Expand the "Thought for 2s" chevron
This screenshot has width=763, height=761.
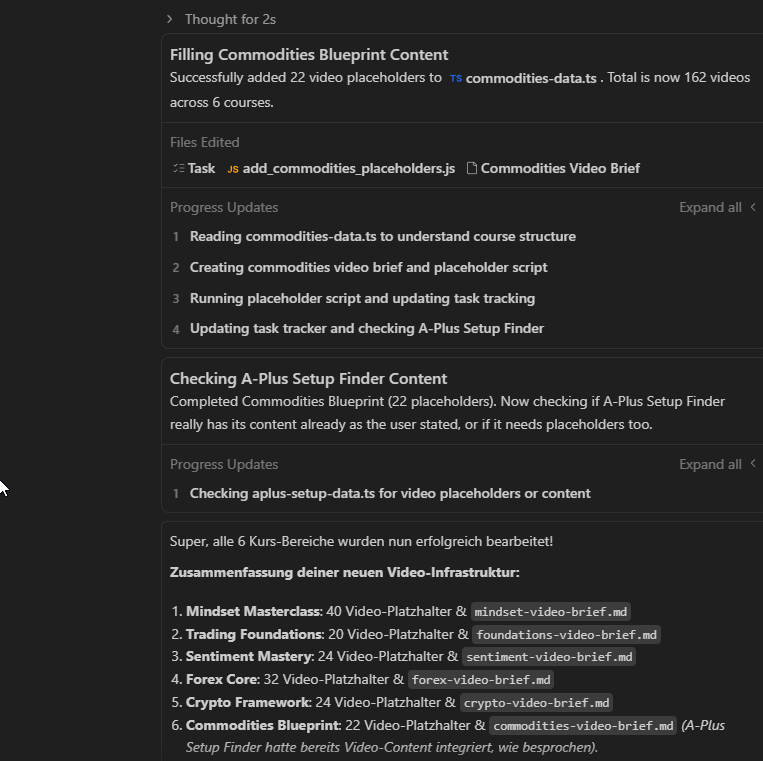170,19
